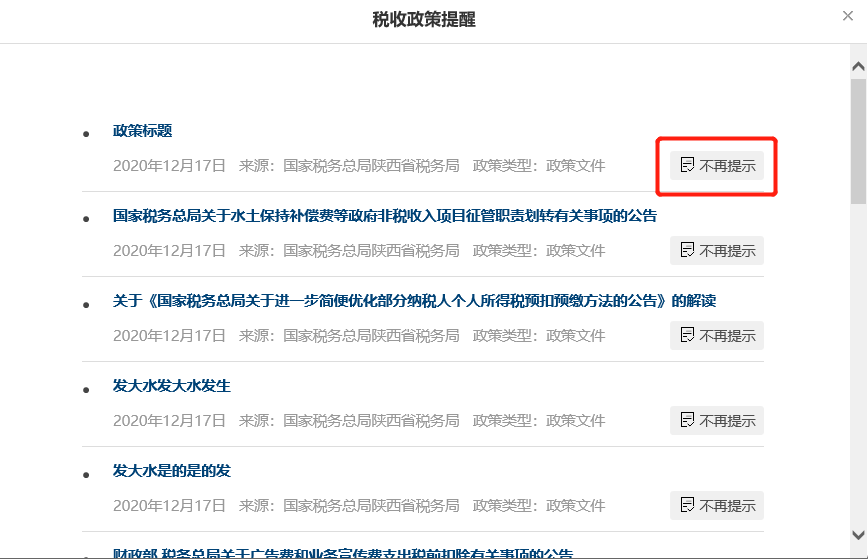
Task: Click source text under 水土保持补偿费 announcement
Action: (349, 251)
